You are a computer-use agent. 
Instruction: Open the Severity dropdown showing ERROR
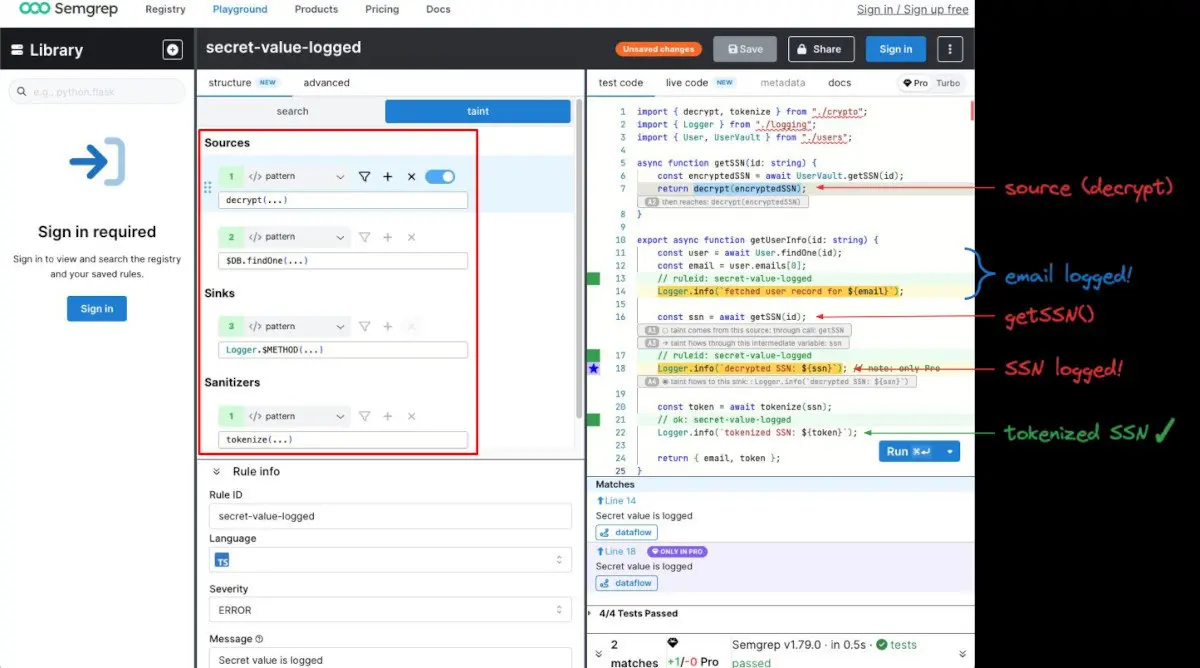pyautogui.click(x=390, y=610)
